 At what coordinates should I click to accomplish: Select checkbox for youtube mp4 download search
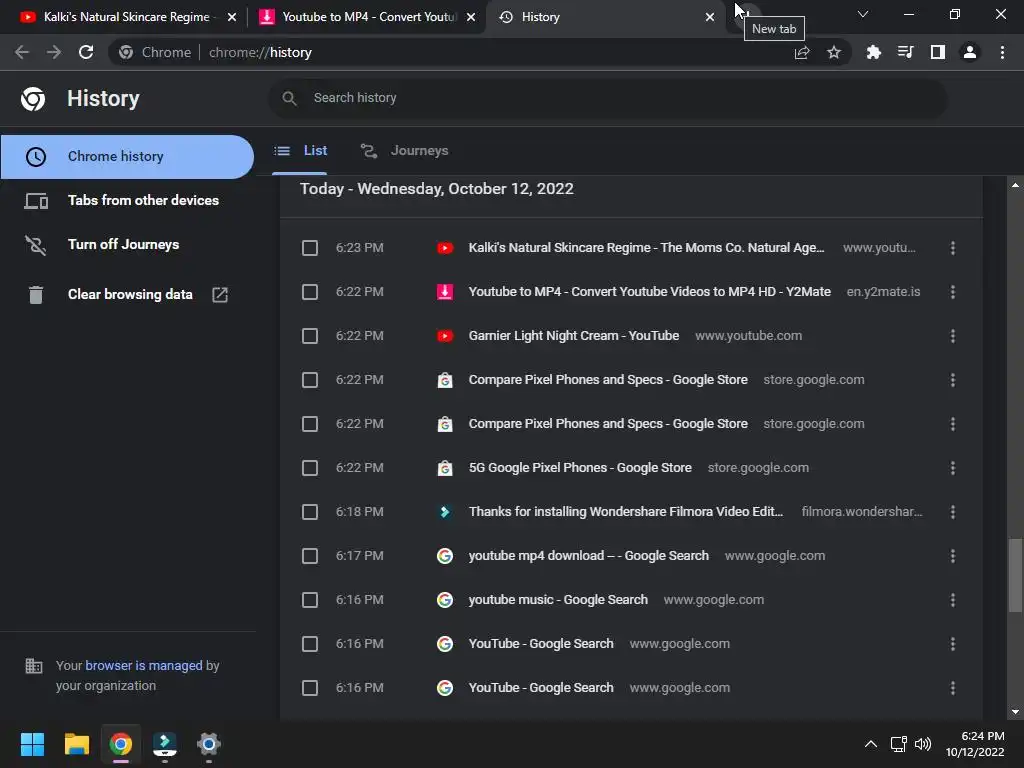point(310,556)
